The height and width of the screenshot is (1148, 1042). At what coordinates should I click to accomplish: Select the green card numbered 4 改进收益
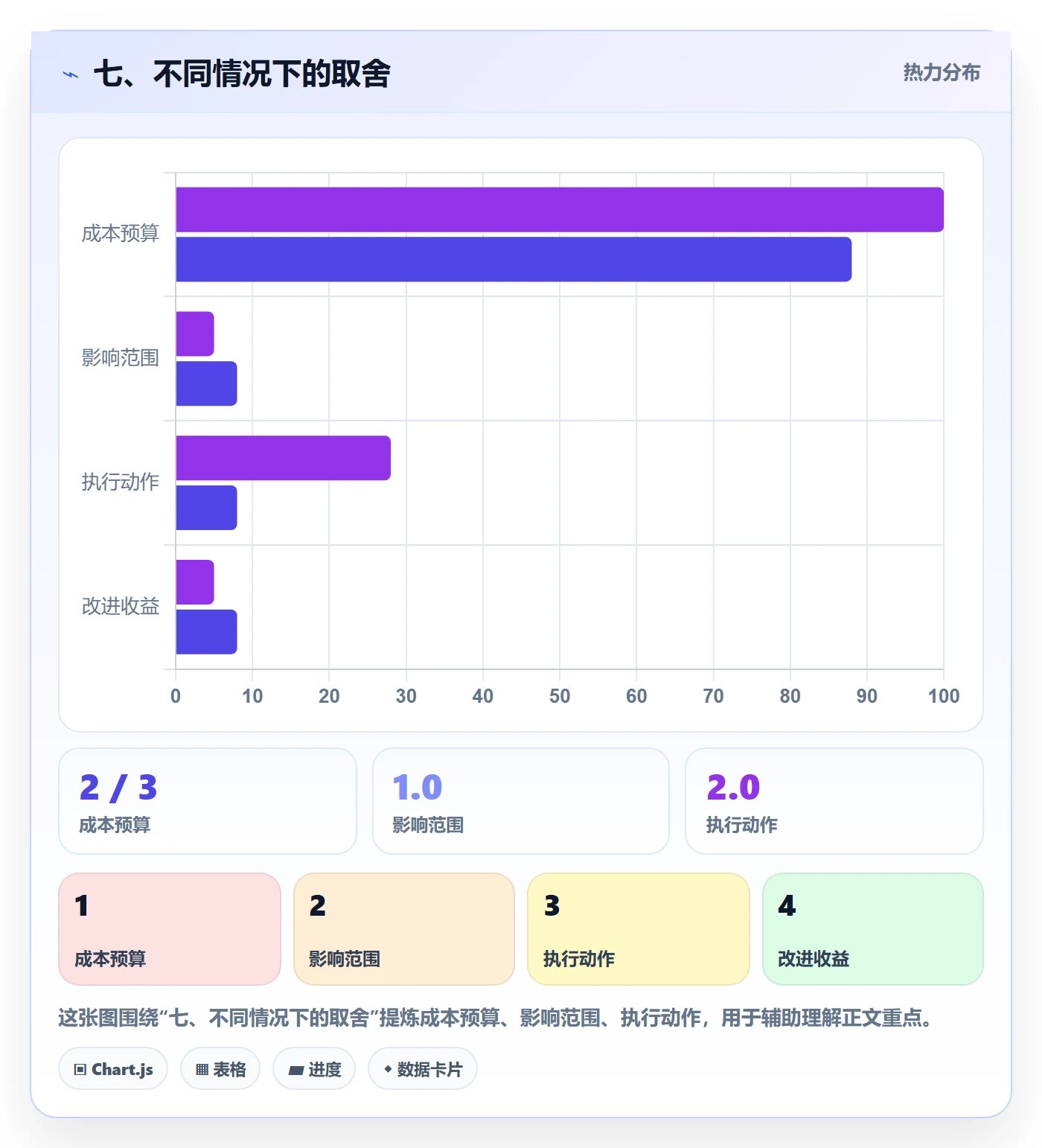(873, 929)
